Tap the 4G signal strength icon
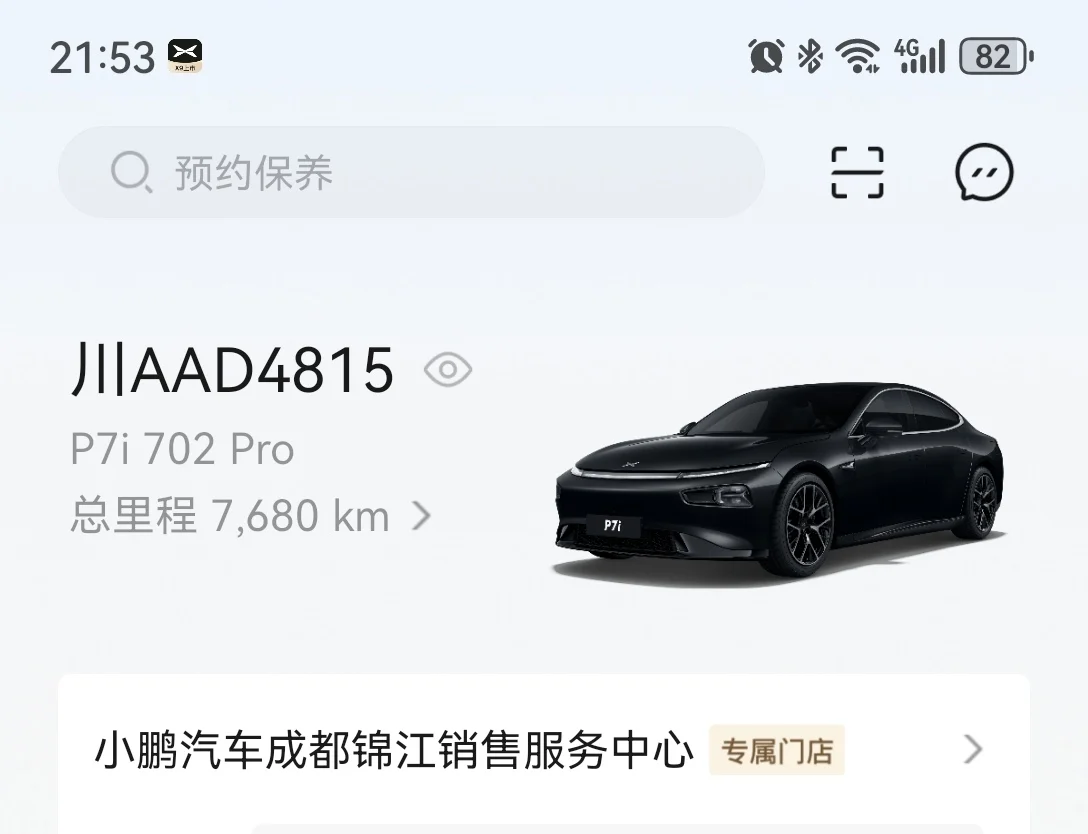Viewport: 1088px width, 834px height. point(919,56)
